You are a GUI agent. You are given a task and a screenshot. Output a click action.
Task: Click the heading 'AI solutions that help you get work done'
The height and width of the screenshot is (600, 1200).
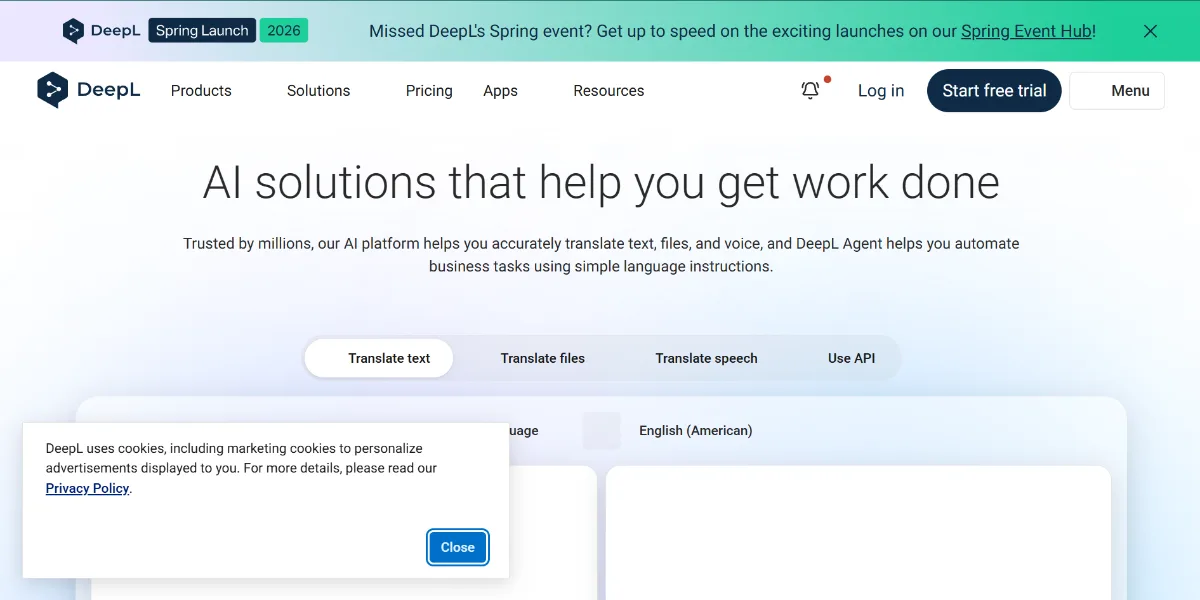click(601, 183)
